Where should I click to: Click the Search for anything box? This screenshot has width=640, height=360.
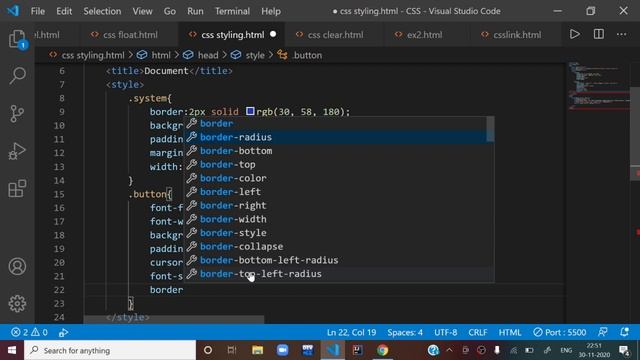(110, 350)
